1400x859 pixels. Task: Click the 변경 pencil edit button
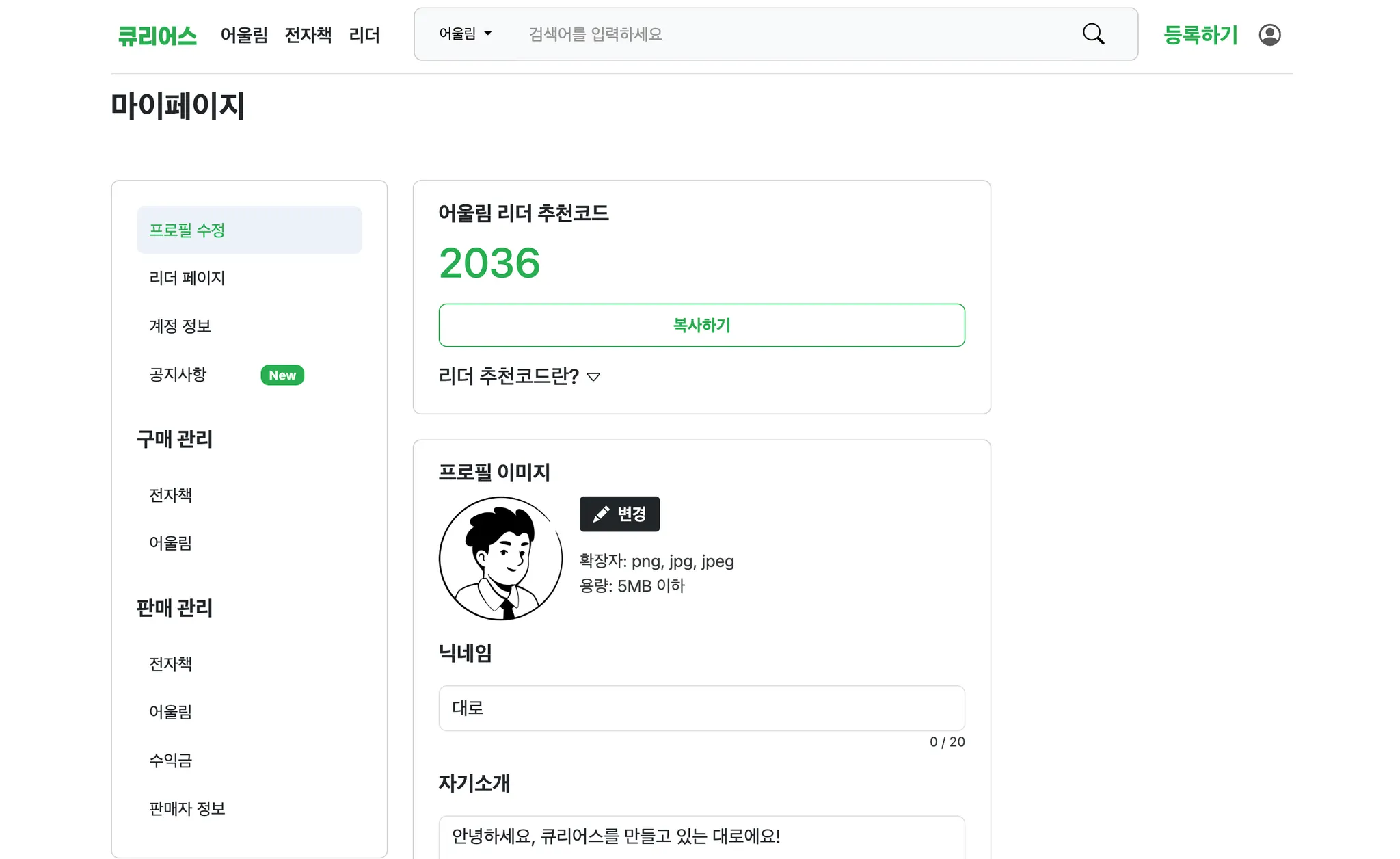[619, 514]
